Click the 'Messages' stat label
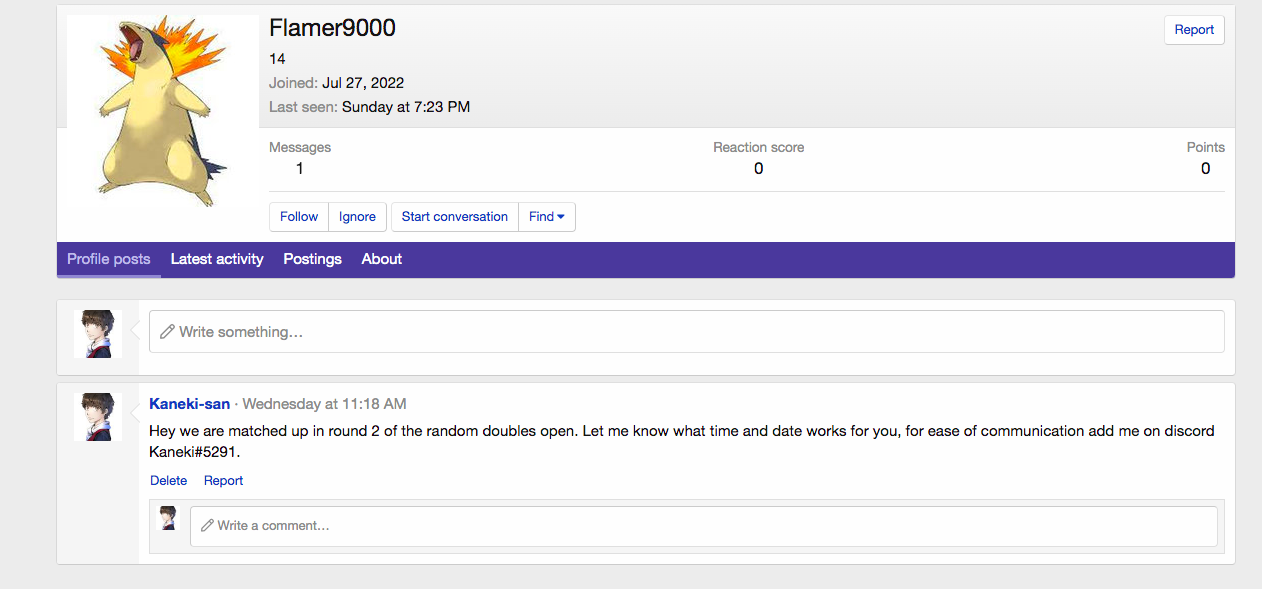 click(300, 147)
